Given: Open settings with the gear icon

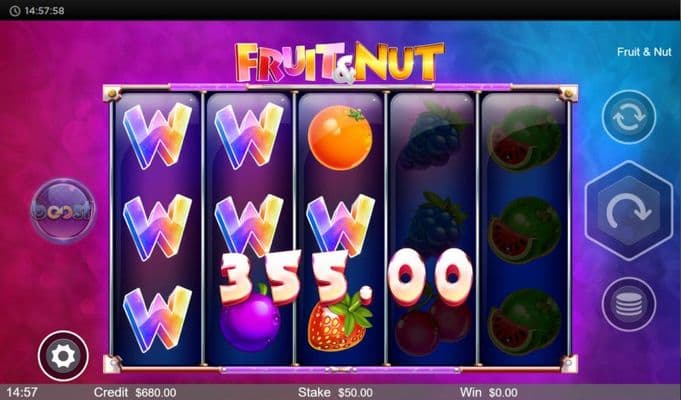Looking at the screenshot, I should coord(63,356).
